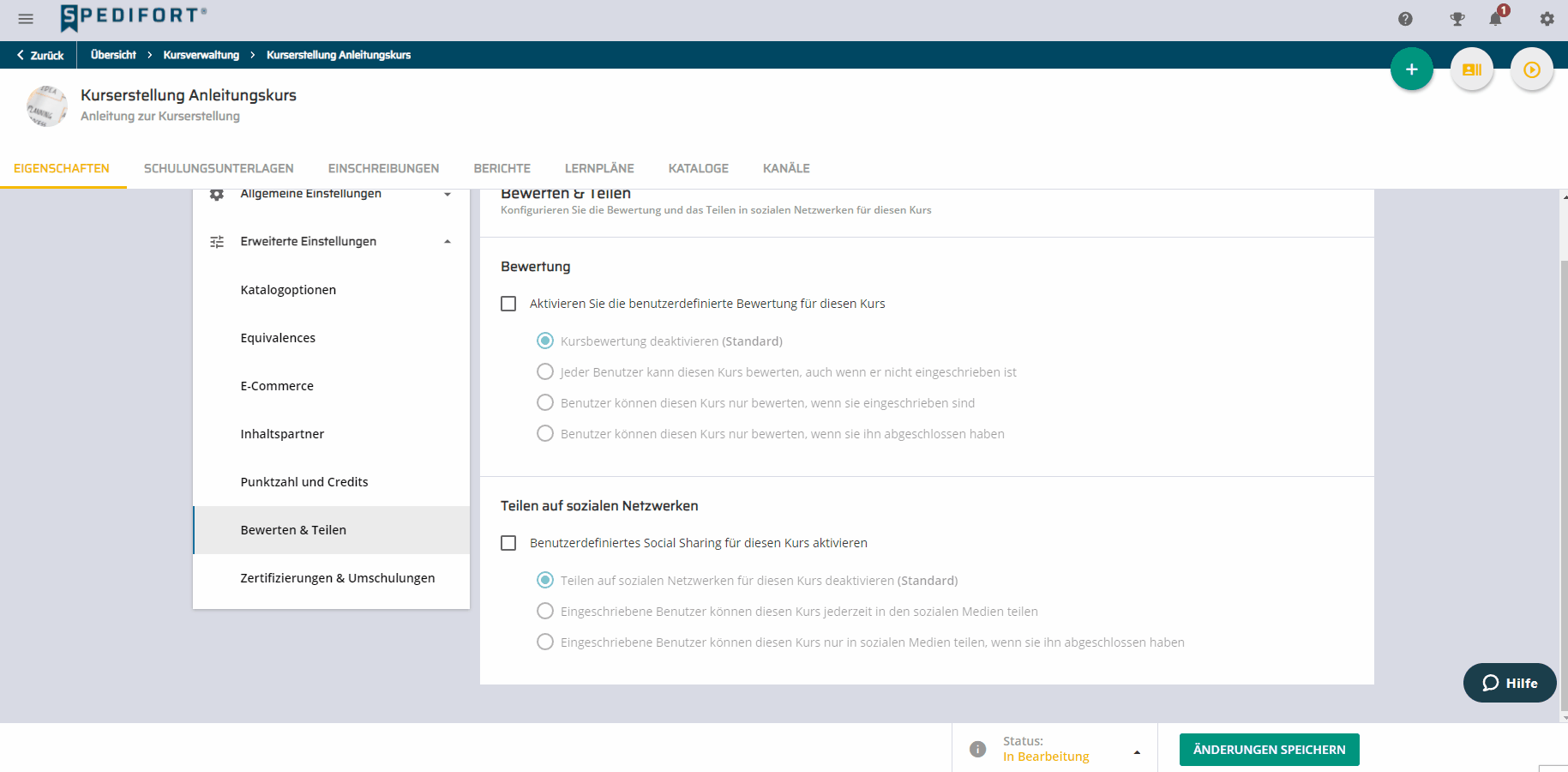The image size is (1568, 772).
Task: Open Katalogoptionen settings
Action: point(331,290)
